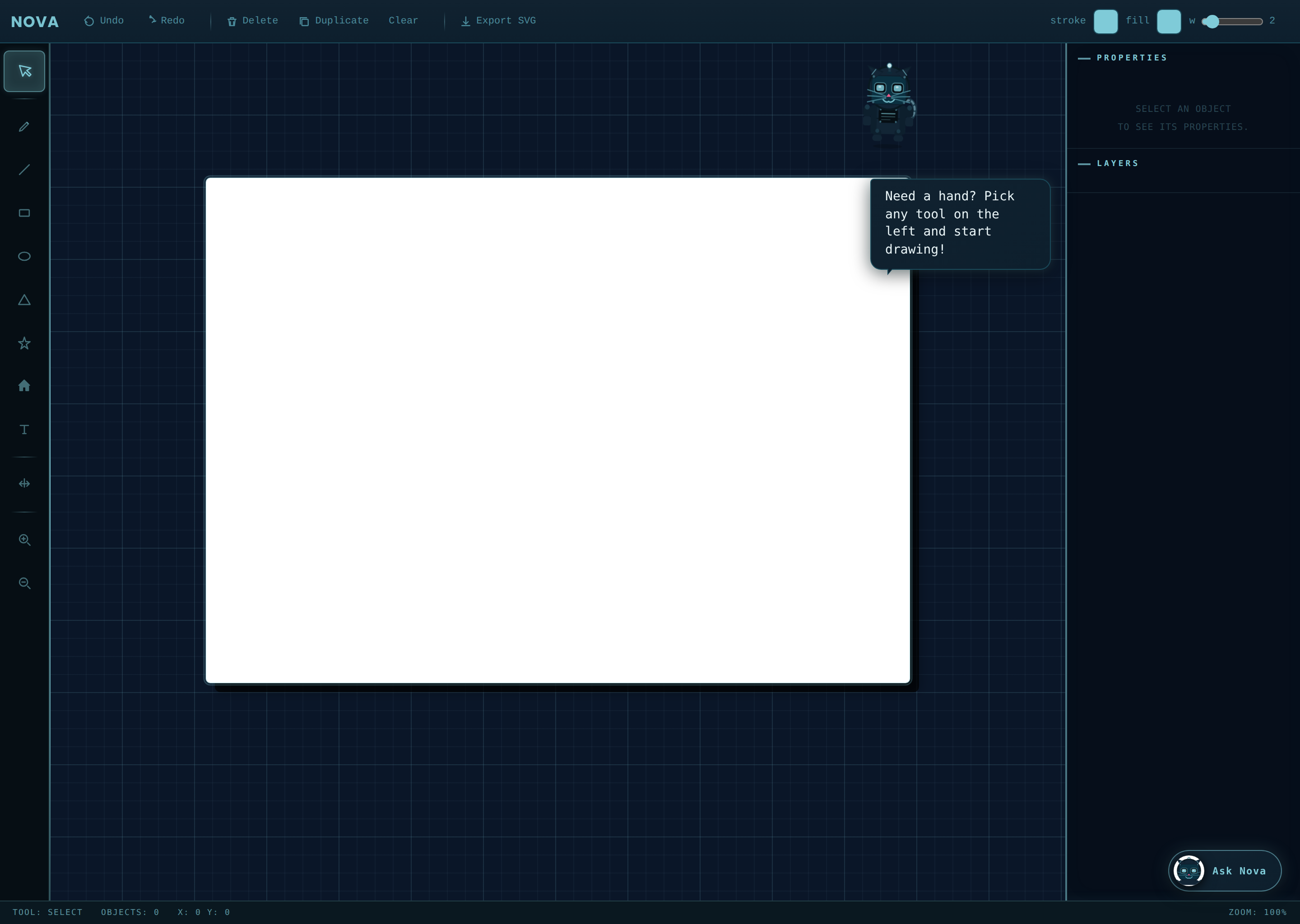Click the Zoom In magnifier icon
Viewport: 1300px width, 924px height.
coord(24,540)
